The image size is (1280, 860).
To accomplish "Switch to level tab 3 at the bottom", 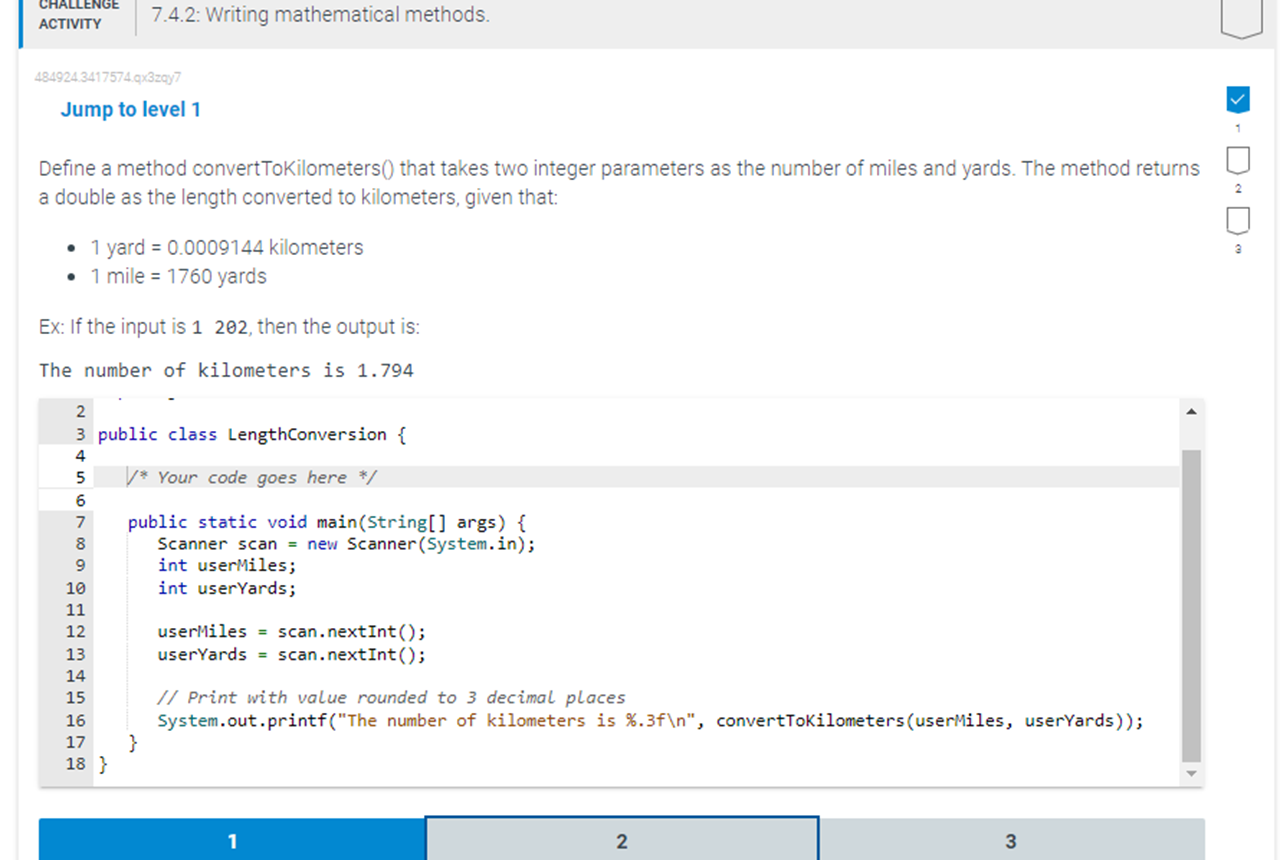I will pos(1010,841).
